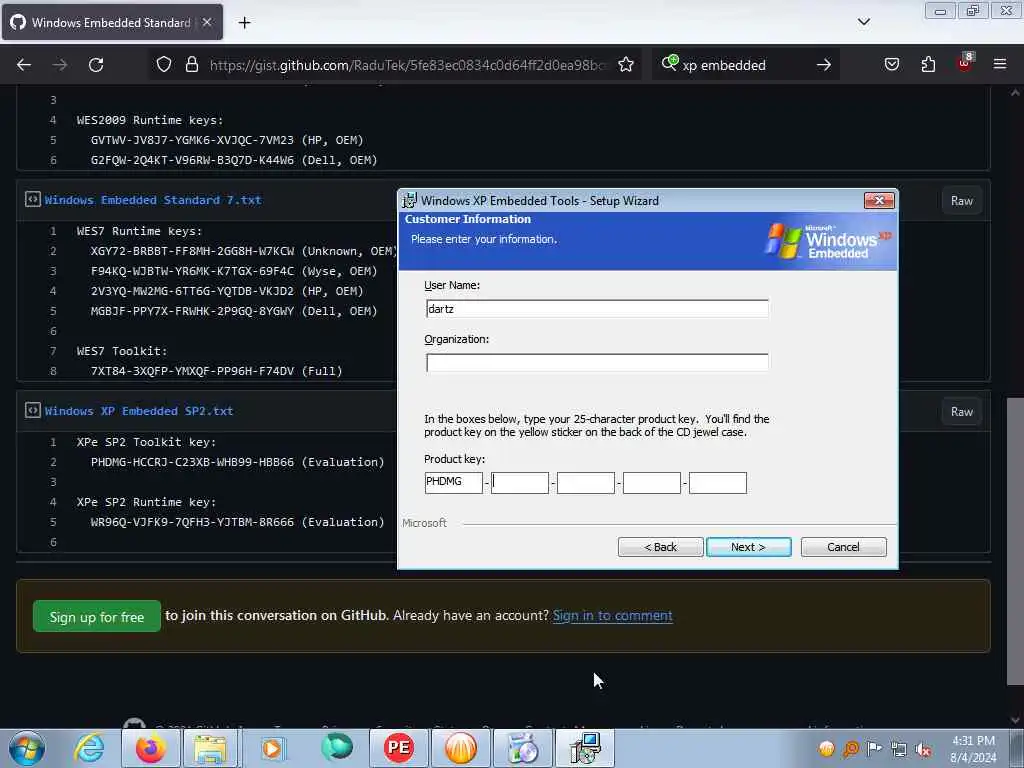View Raw of Windows Embedded Standard 7.txt
This screenshot has height=768, width=1024.
pos(961,200)
